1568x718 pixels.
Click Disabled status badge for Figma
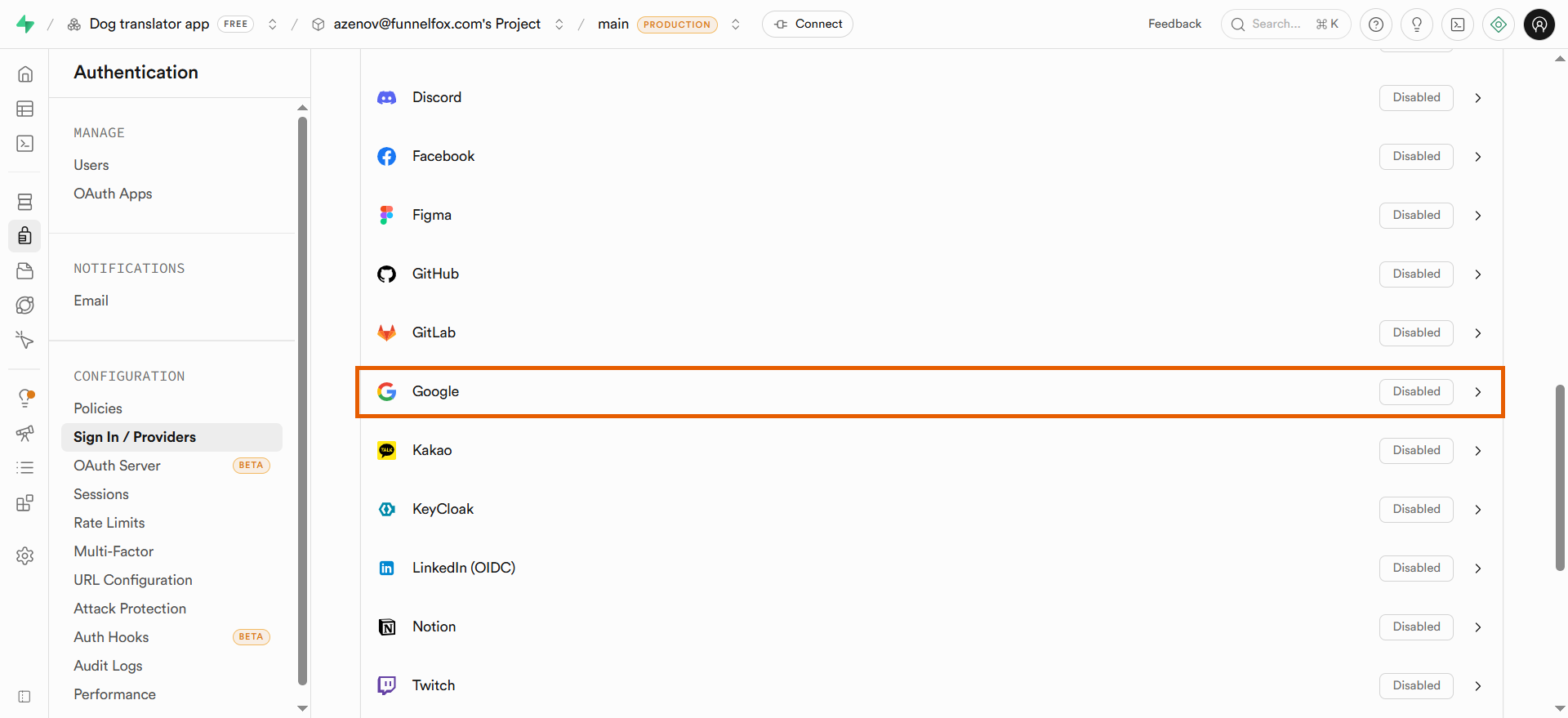point(1416,216)
